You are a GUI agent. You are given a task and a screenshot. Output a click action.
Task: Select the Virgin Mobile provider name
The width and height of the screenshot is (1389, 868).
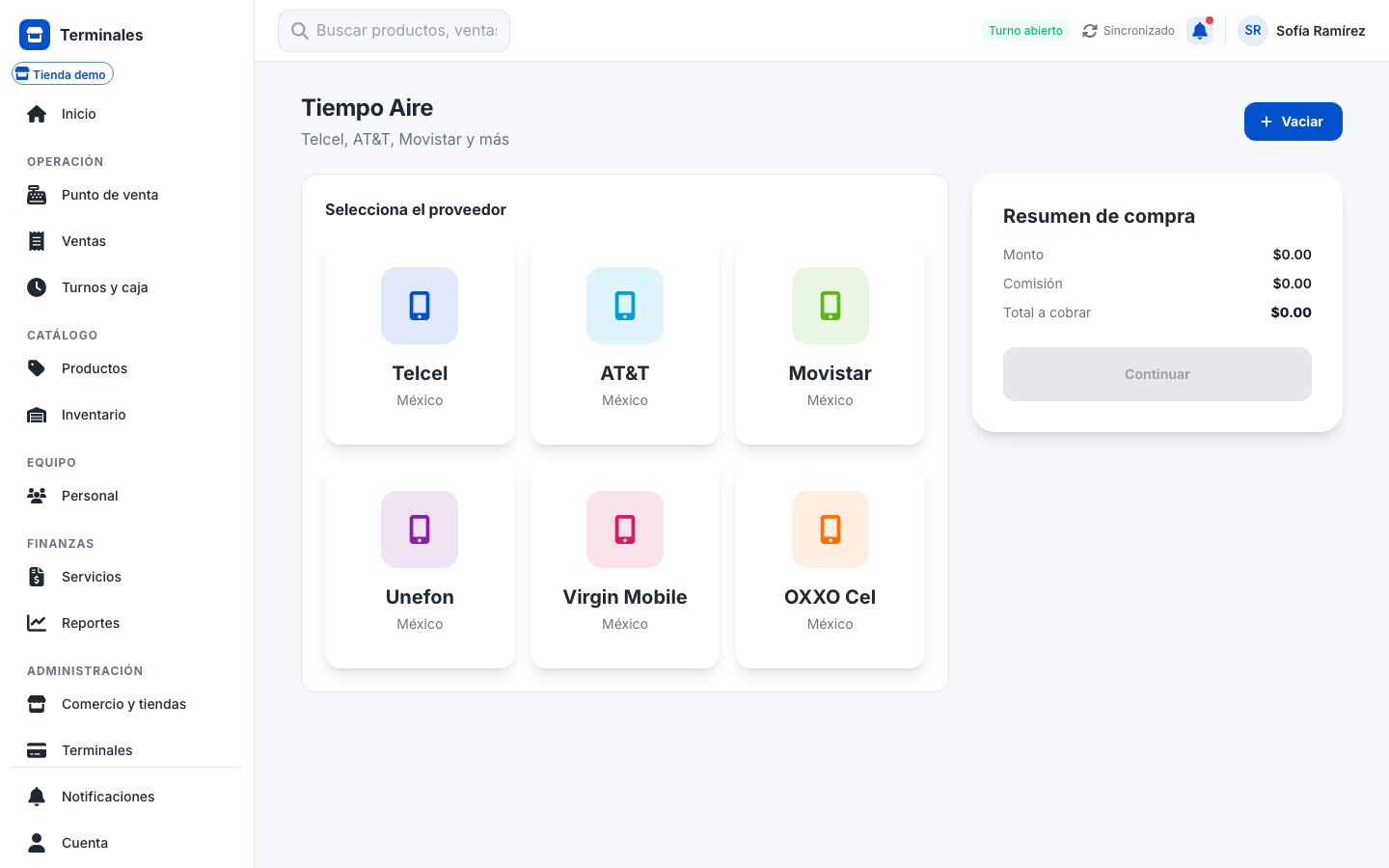point(625,597)
